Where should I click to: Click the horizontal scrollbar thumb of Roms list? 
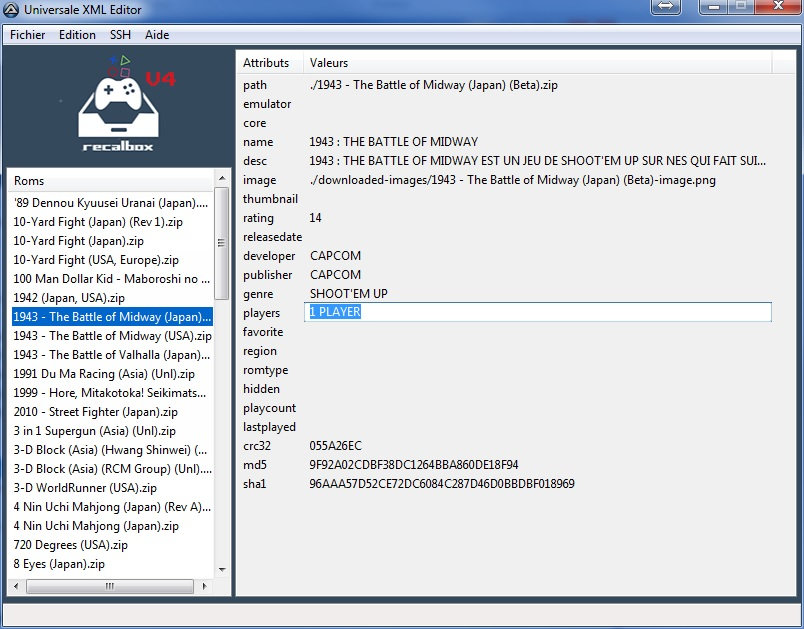(x=110, y=586)
